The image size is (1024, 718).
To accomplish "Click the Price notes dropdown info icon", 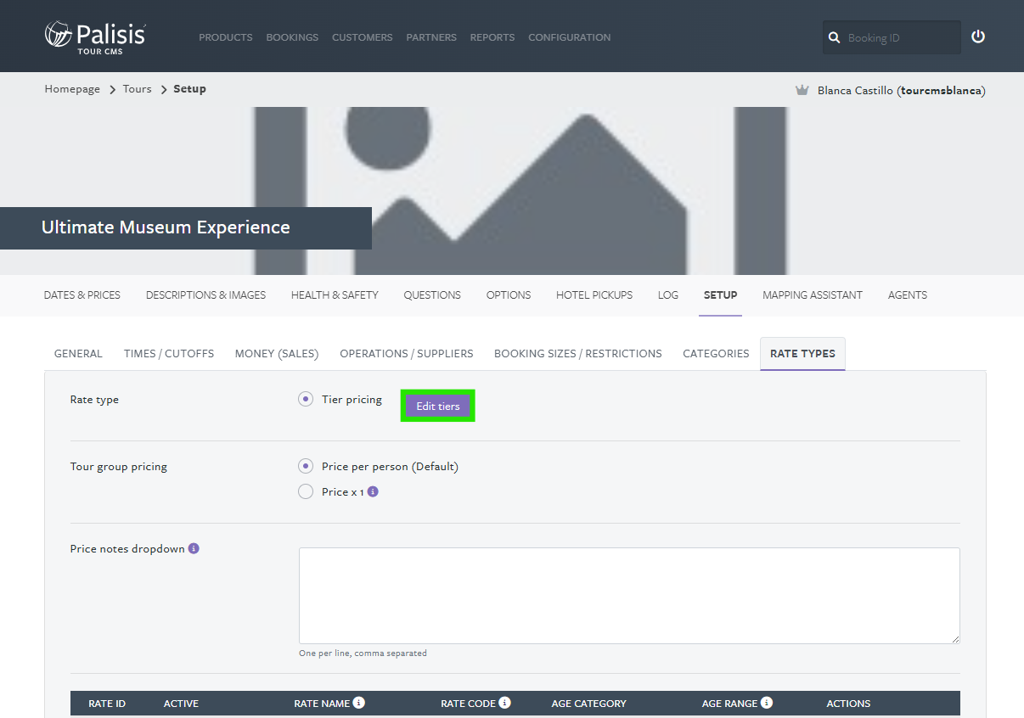I will [x=194, y=548].
